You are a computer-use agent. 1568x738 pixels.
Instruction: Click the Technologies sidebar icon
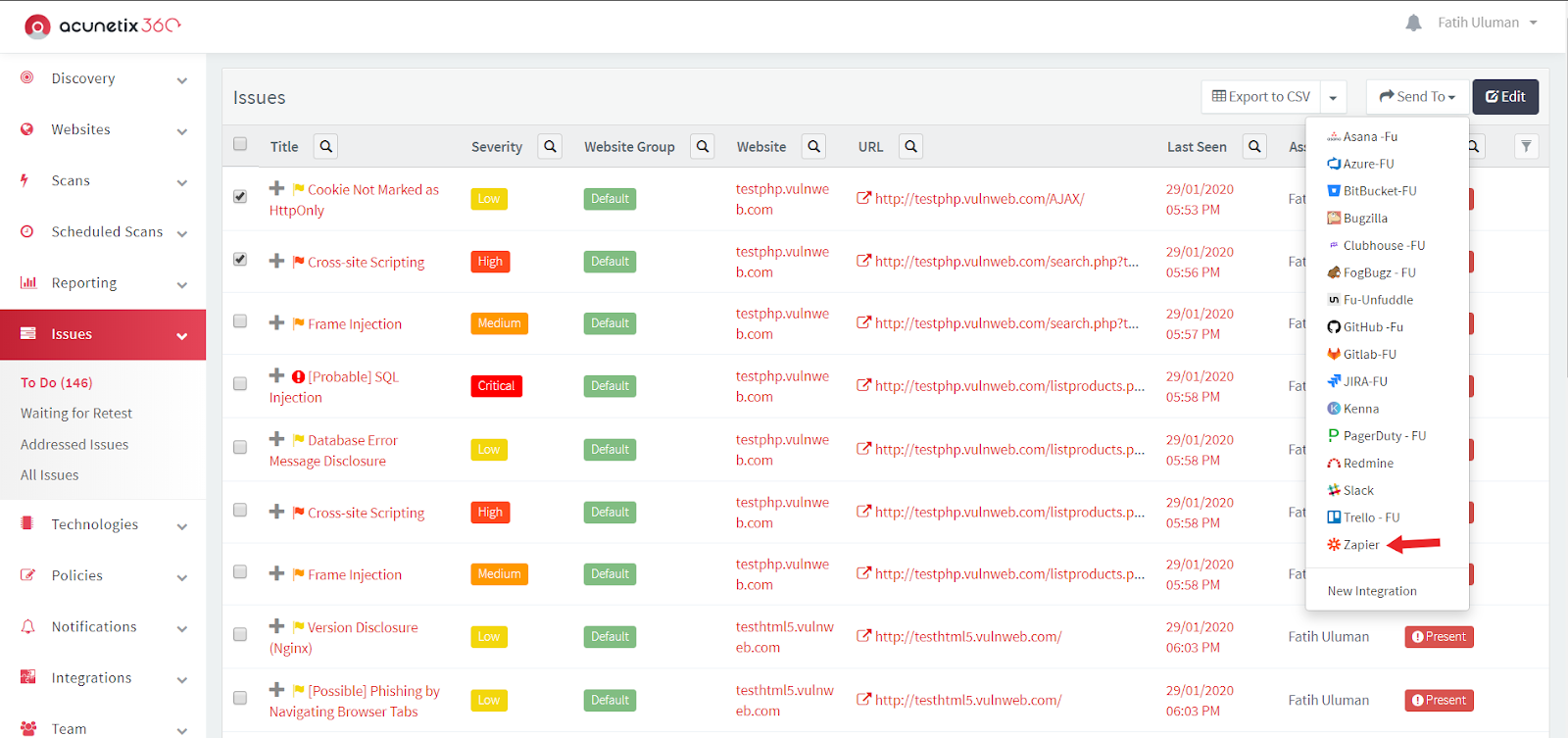[x=27, y=523]
